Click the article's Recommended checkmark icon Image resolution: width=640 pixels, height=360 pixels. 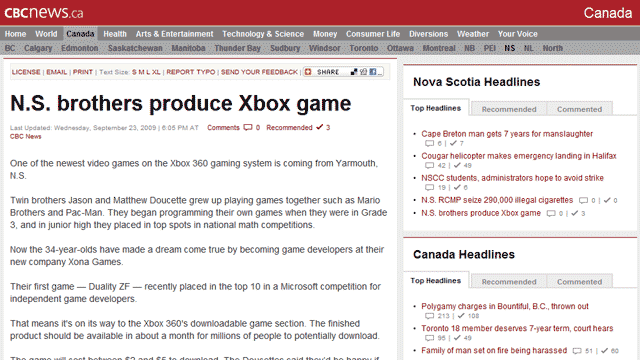320,127
